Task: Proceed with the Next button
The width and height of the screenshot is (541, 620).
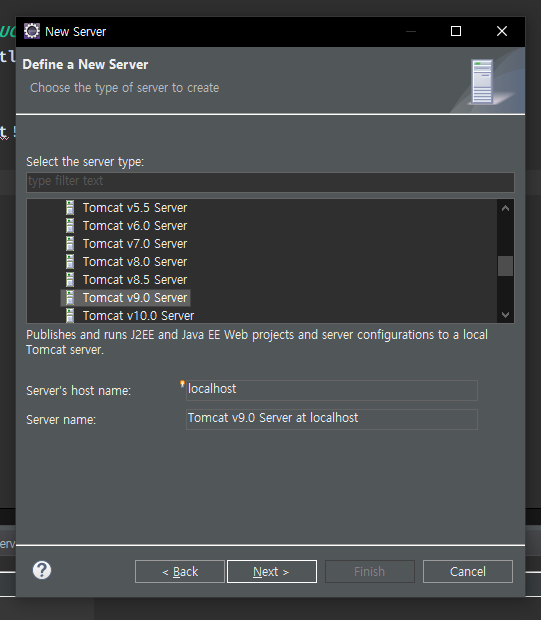Action: click(272, 571)
